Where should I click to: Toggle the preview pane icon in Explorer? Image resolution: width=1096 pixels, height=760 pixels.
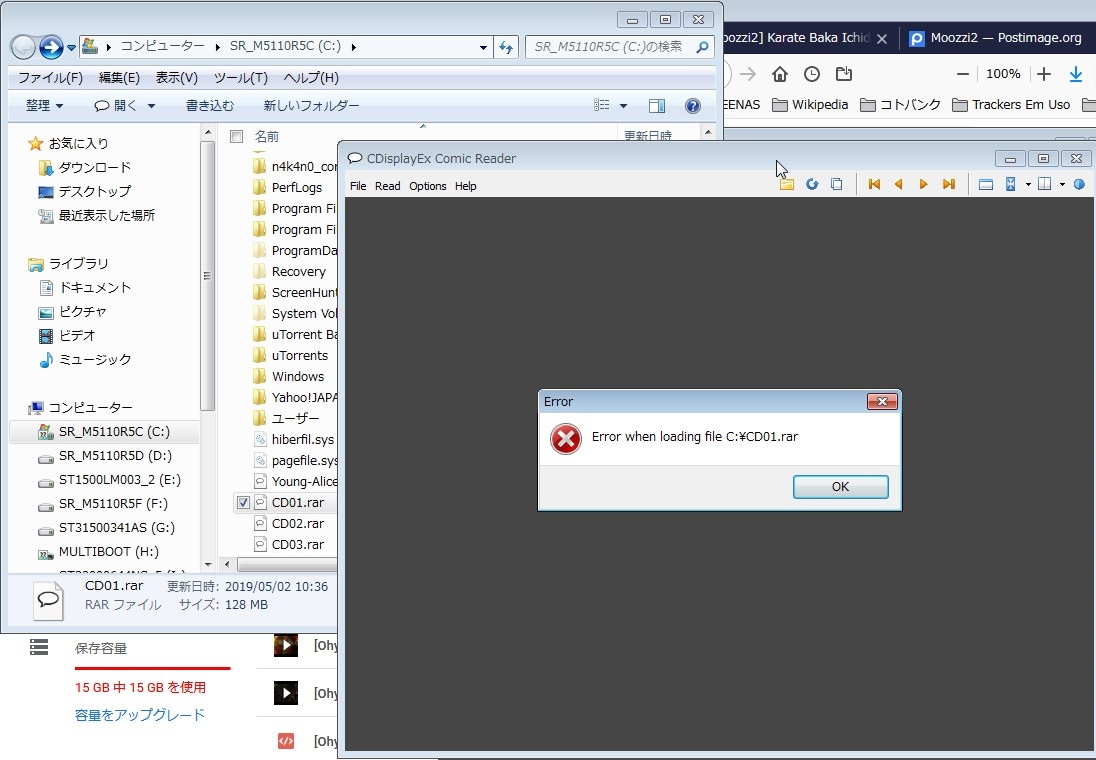(657, 106)
